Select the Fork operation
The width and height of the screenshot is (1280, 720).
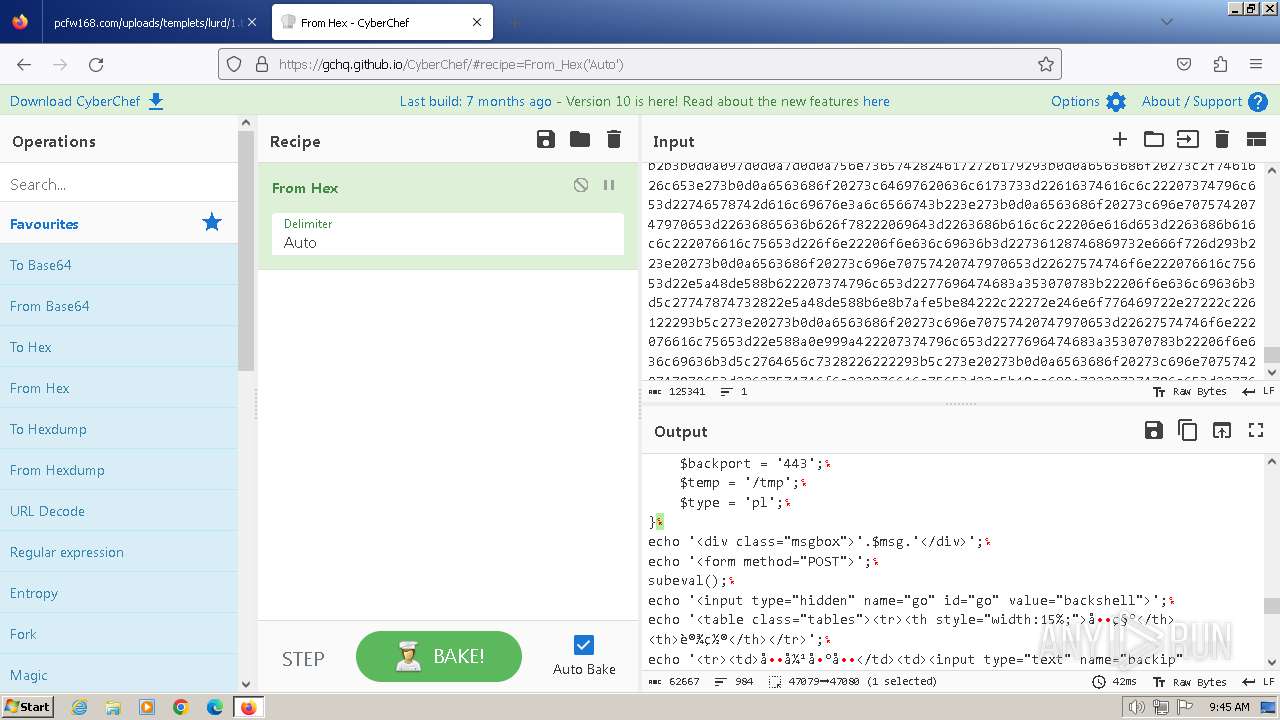[119, 634]
